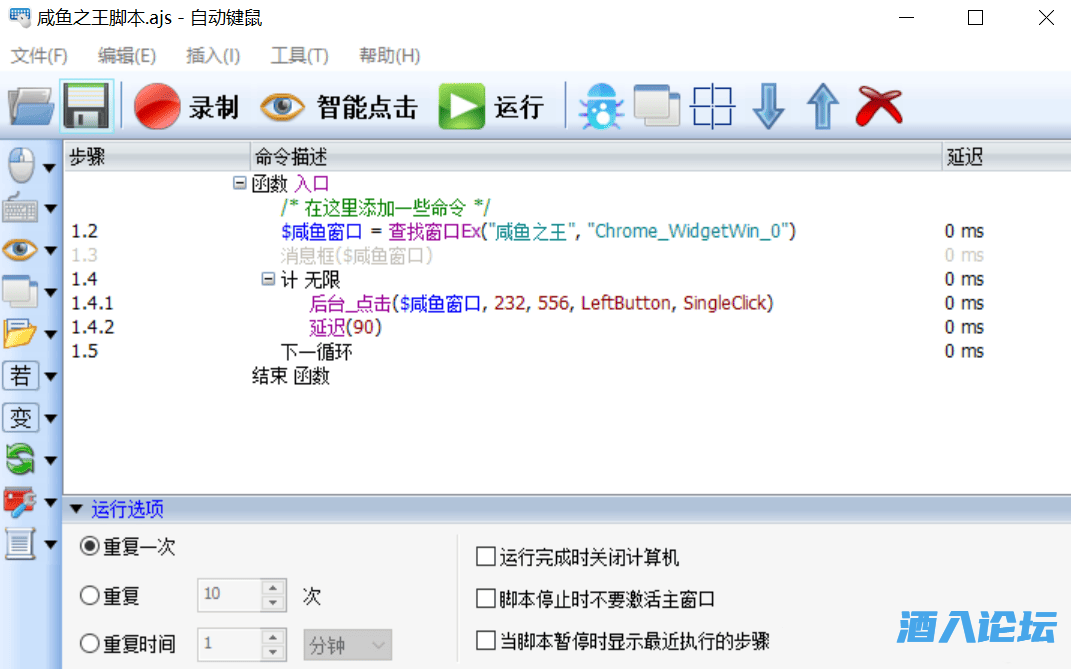Expand keyboard commands dropdown arrow
The image size is (1071, 669).
pyautogui.click(x=51, y=208)
